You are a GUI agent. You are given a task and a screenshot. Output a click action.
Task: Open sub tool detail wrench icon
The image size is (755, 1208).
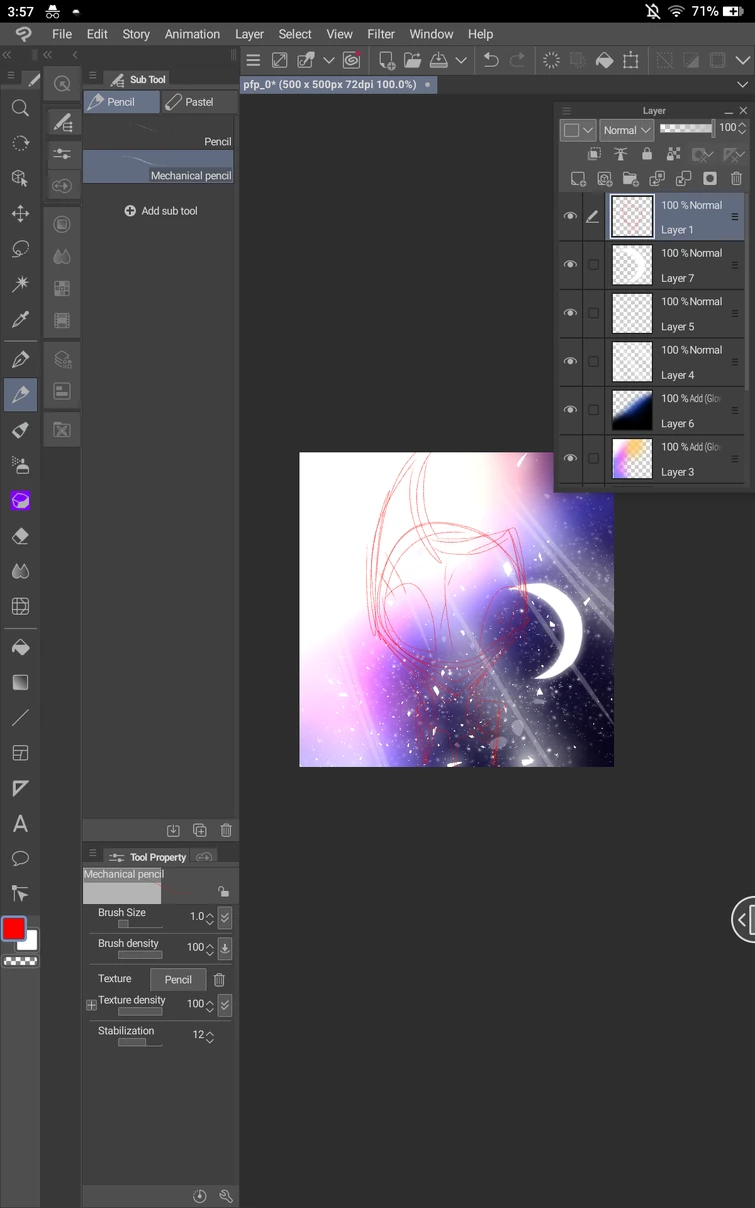point(226,1196)
